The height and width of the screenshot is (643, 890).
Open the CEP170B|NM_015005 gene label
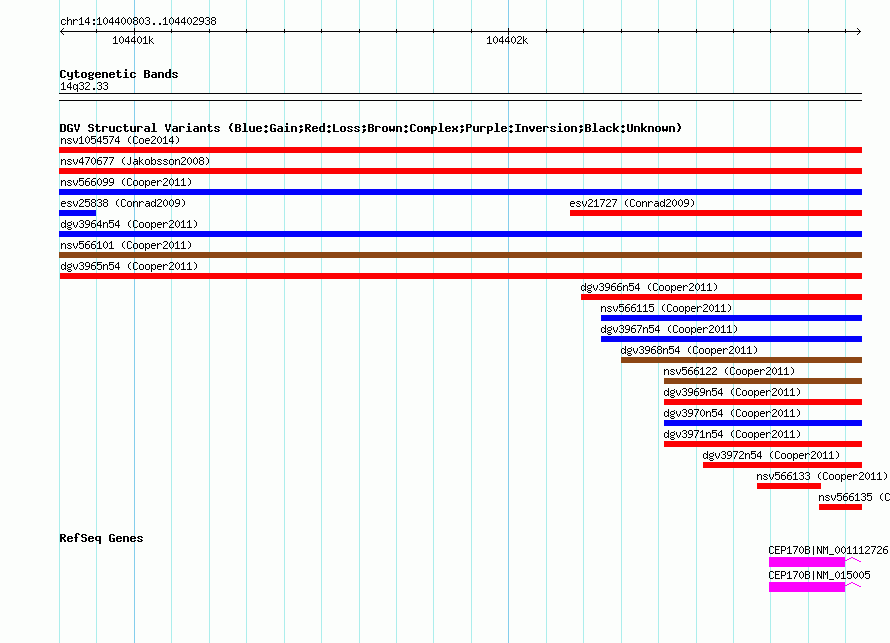click(819, 575)
